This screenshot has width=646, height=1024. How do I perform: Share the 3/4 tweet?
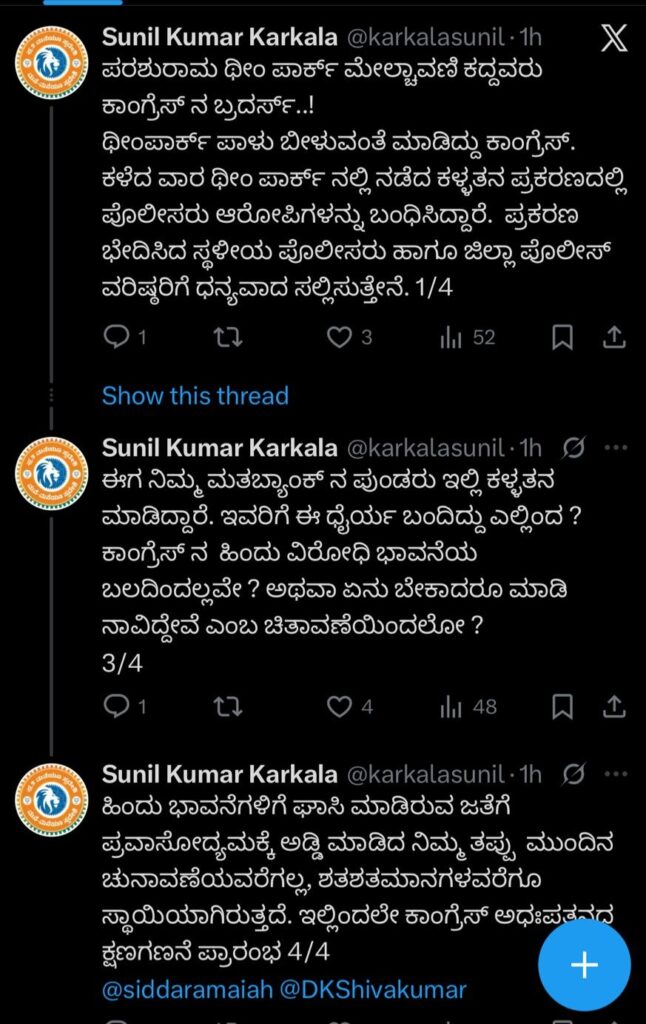pyautogui.click(x=613, y=707)
